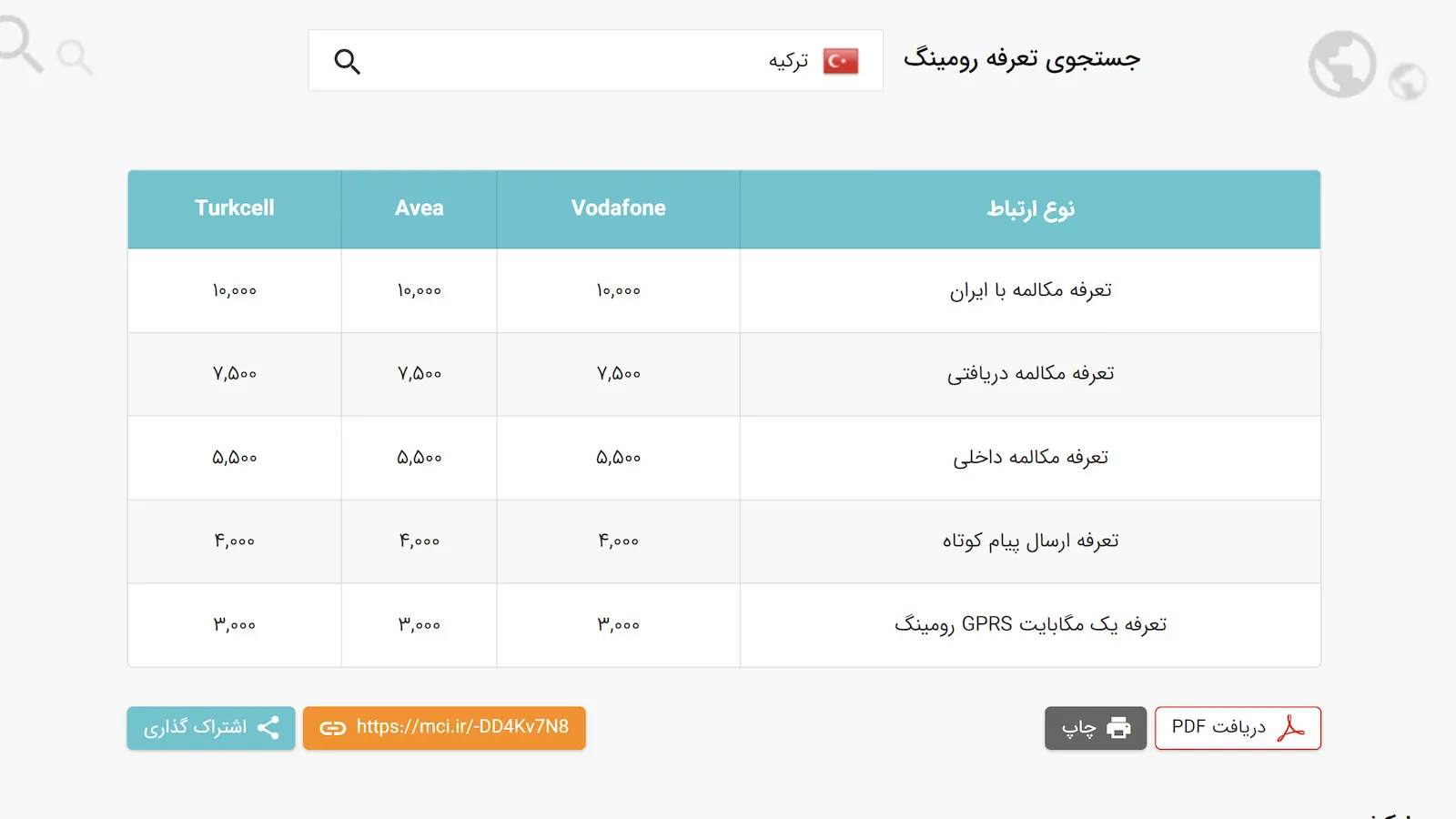Select the تعرفه مکالمه داخلی row label
Image resolution: width=1456 pixels, height=819 pixels.
coord(1031,458)
